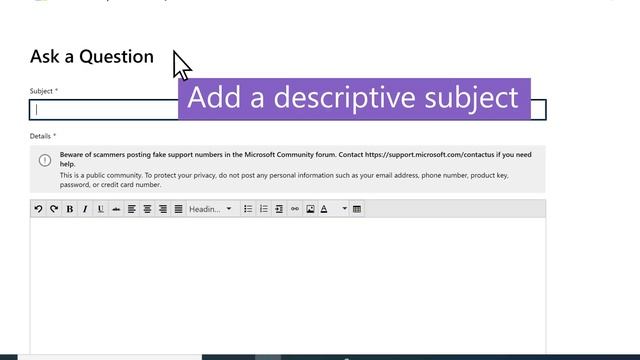Viewport: 640px width, 360px height.
Task: Open the Heading style dropdown
Action: tap(211, 209)
